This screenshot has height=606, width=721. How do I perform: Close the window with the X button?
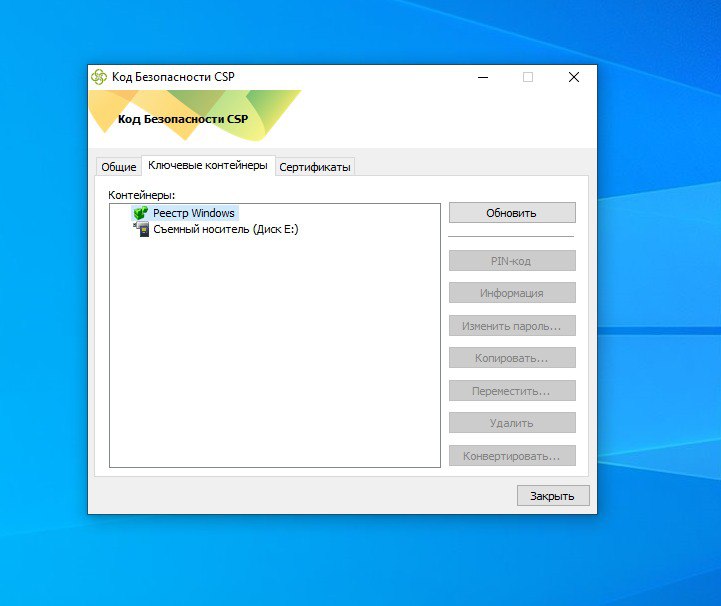[573, 77]
